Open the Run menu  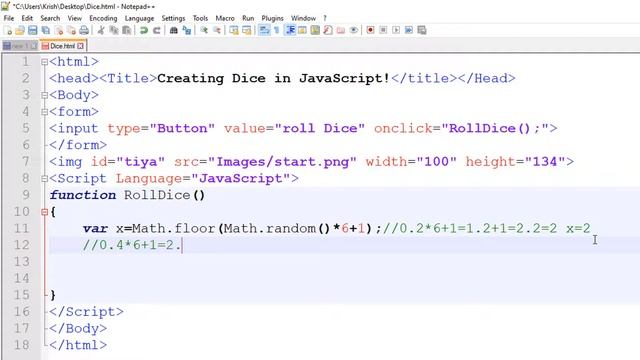[x=248, y=18]
